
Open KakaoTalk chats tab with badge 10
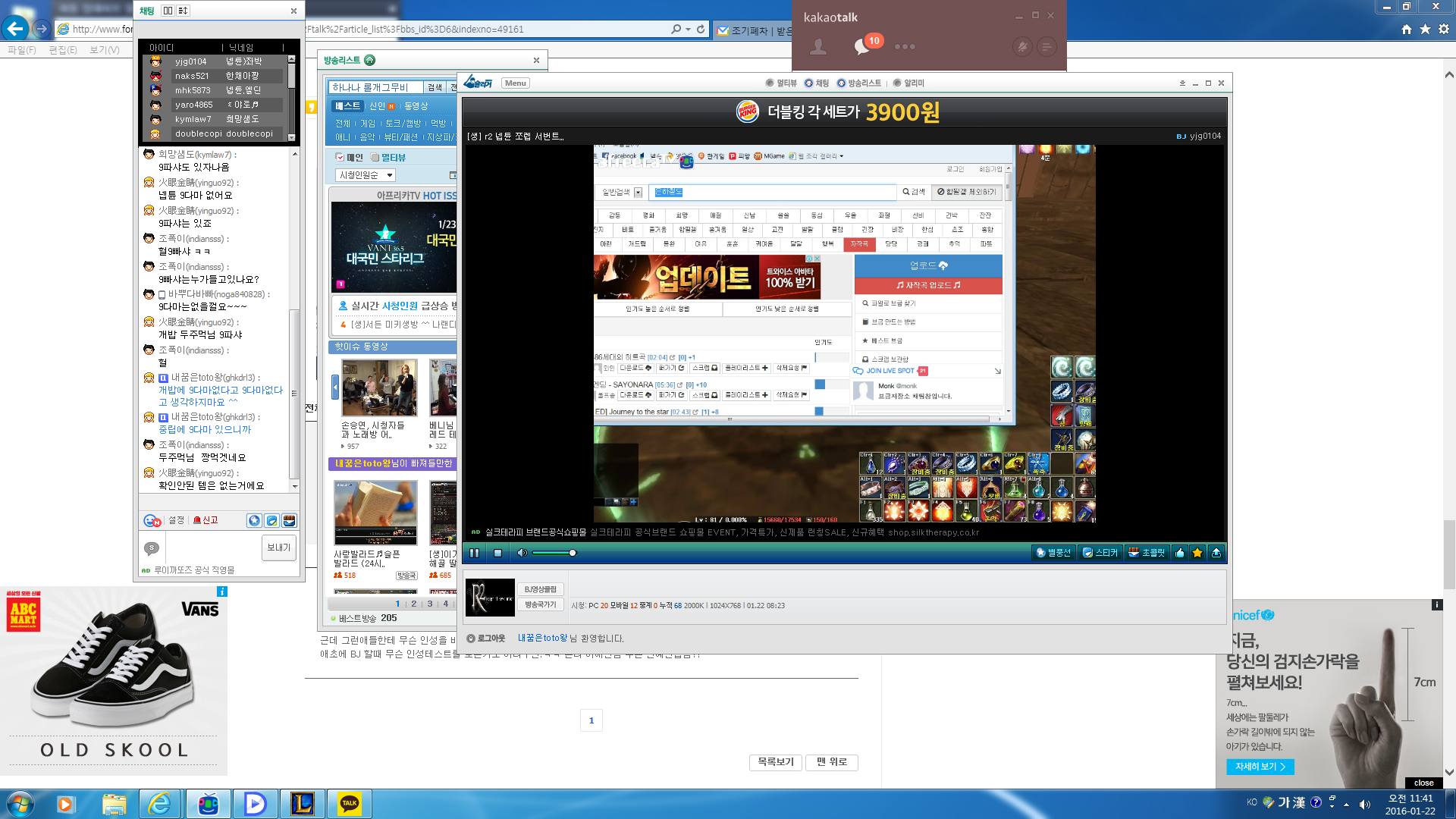862,46
